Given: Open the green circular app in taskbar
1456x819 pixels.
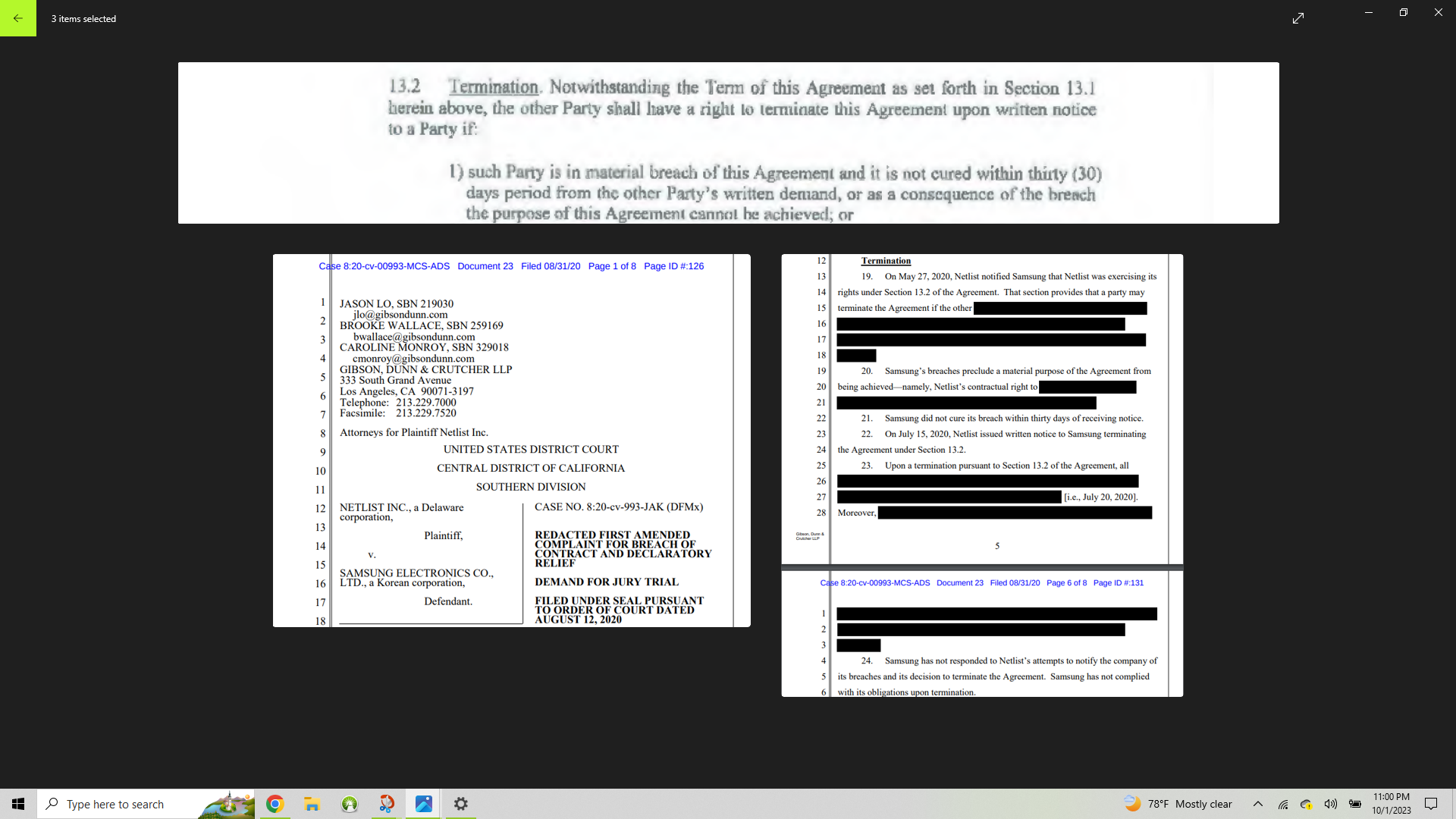Looking at the screenshot, I should coord(350,804).
